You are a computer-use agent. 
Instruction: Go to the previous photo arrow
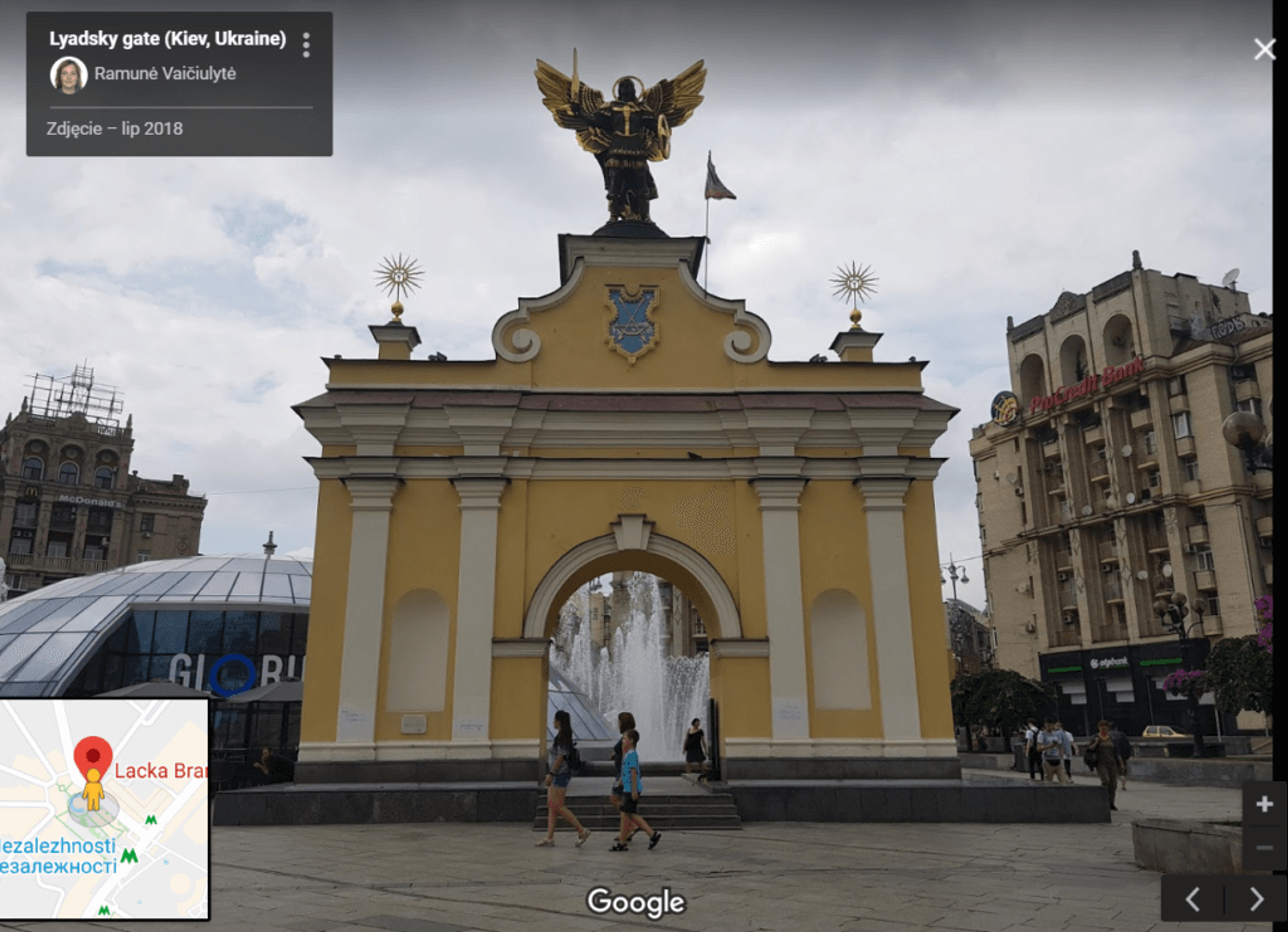(x=1193, y=899)
